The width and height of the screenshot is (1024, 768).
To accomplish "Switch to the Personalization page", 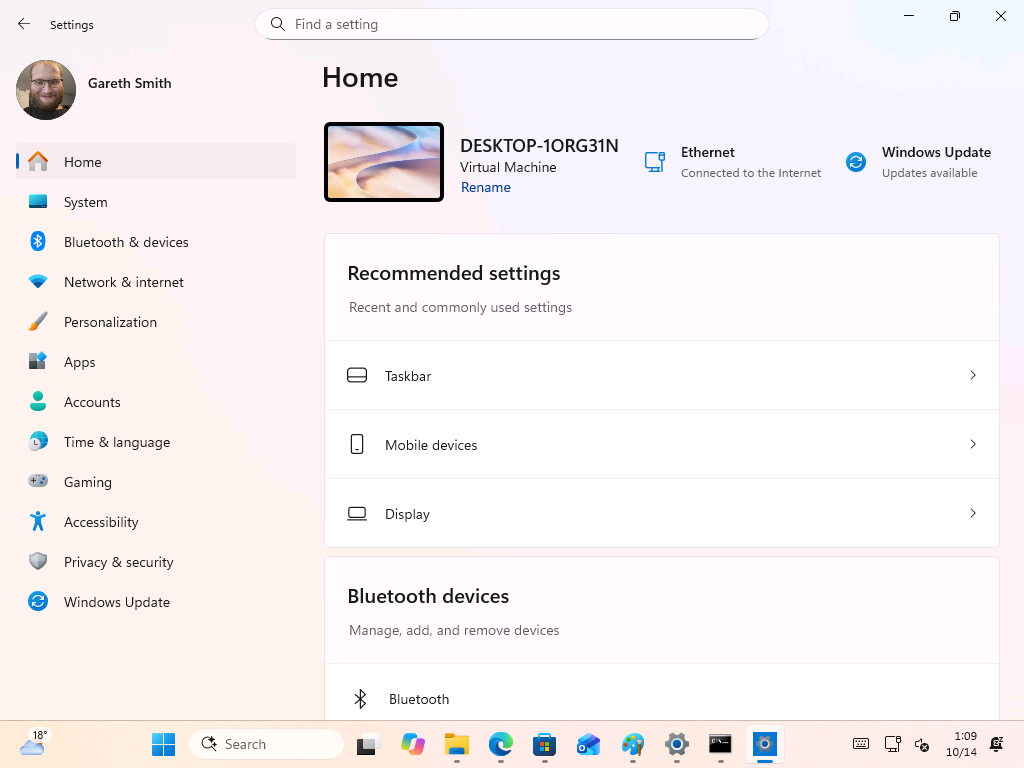I will pos(155,322).
